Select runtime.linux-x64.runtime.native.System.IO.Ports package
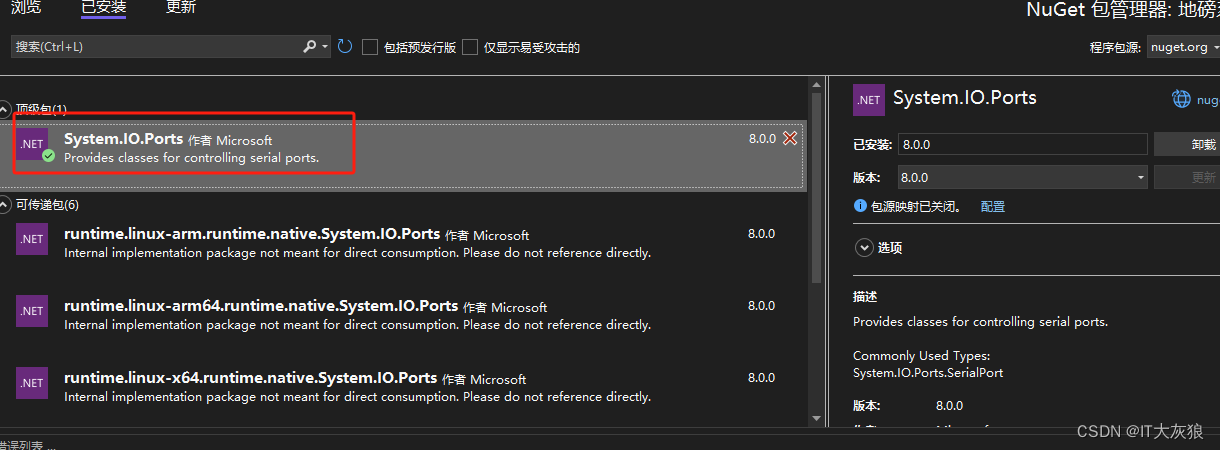The width and height of the screenshot is (1220, 450). coord(250,378)
